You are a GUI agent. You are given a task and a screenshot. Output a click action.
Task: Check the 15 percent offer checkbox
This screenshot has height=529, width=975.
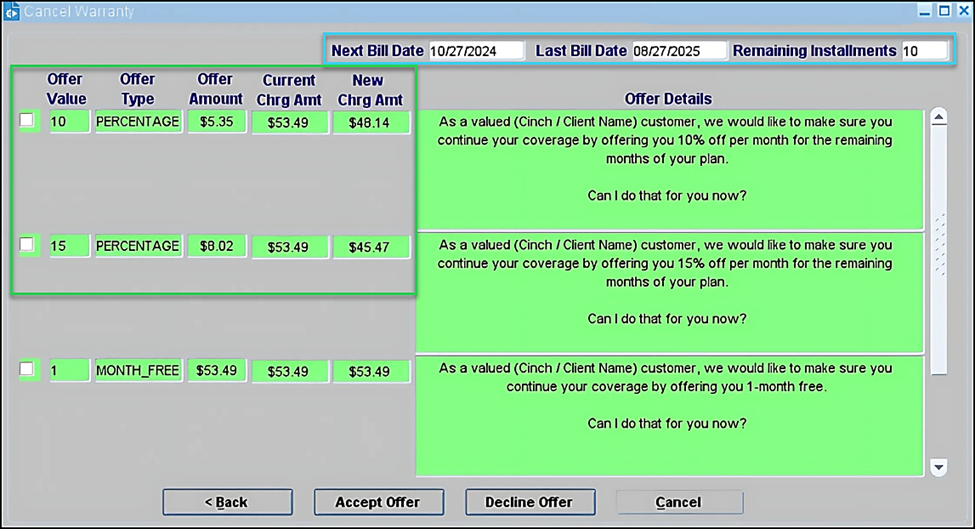pyautogui.click(x=27, y=245)
